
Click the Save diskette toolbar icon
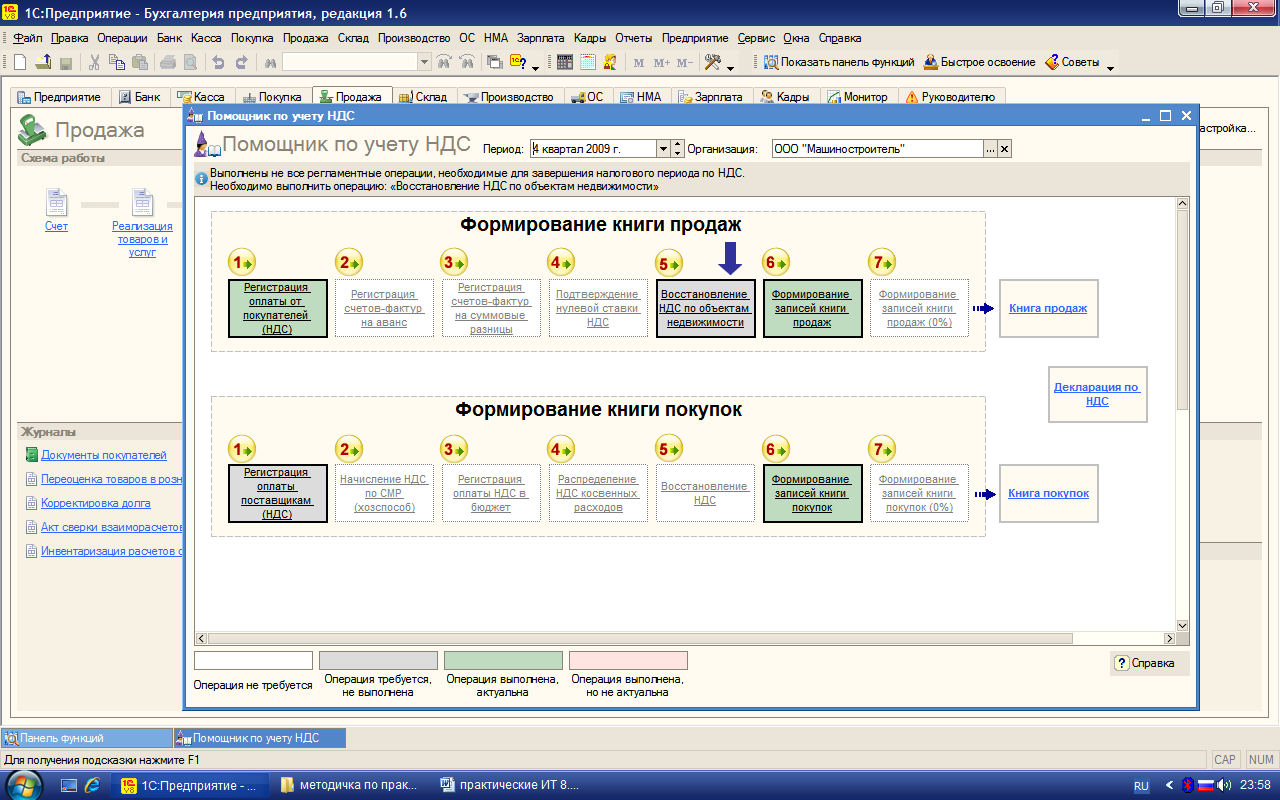tap(65, 62)
